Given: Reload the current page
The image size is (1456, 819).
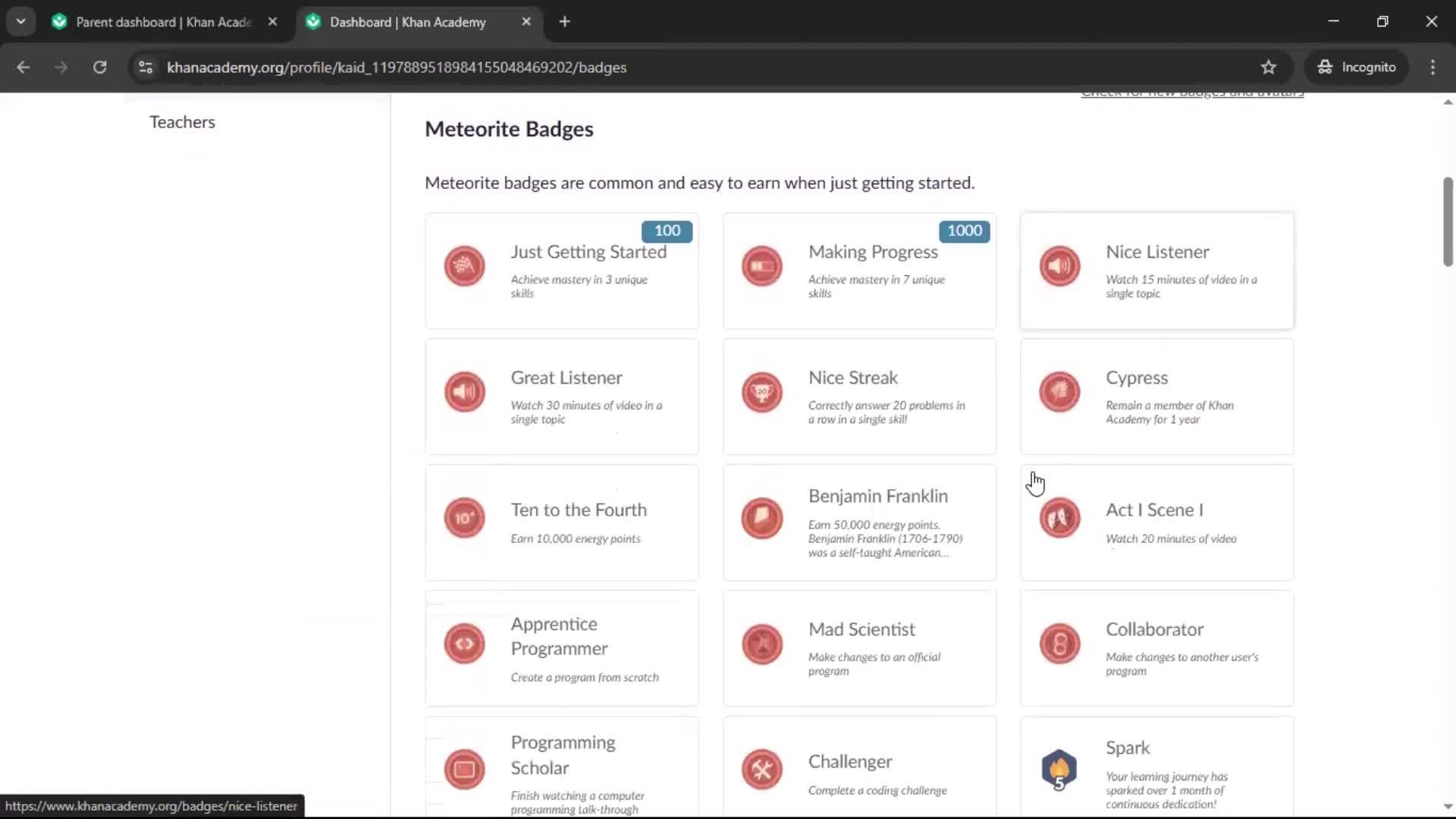Looking at the screenshot, I should tap(99, 67).
